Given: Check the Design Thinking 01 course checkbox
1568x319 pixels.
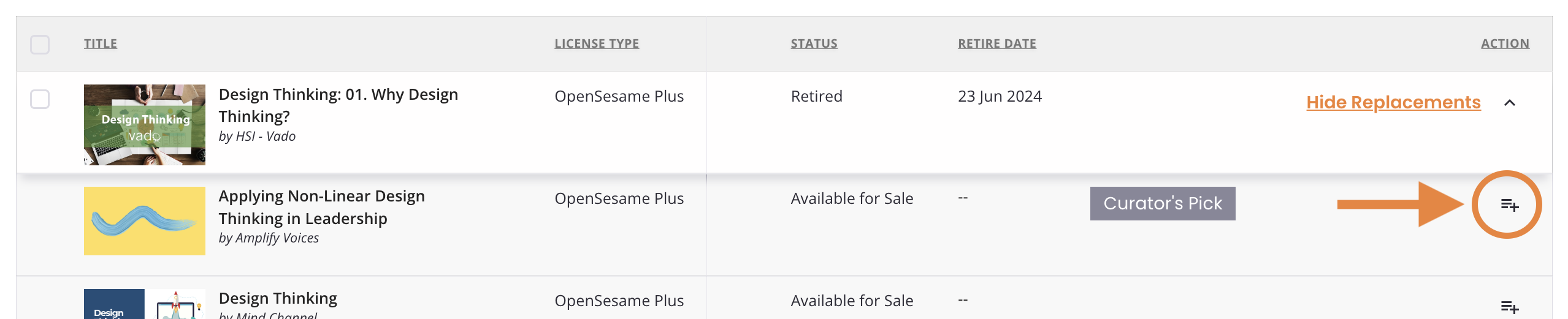Looking at the screenshot, I should [x=40, y=99].
